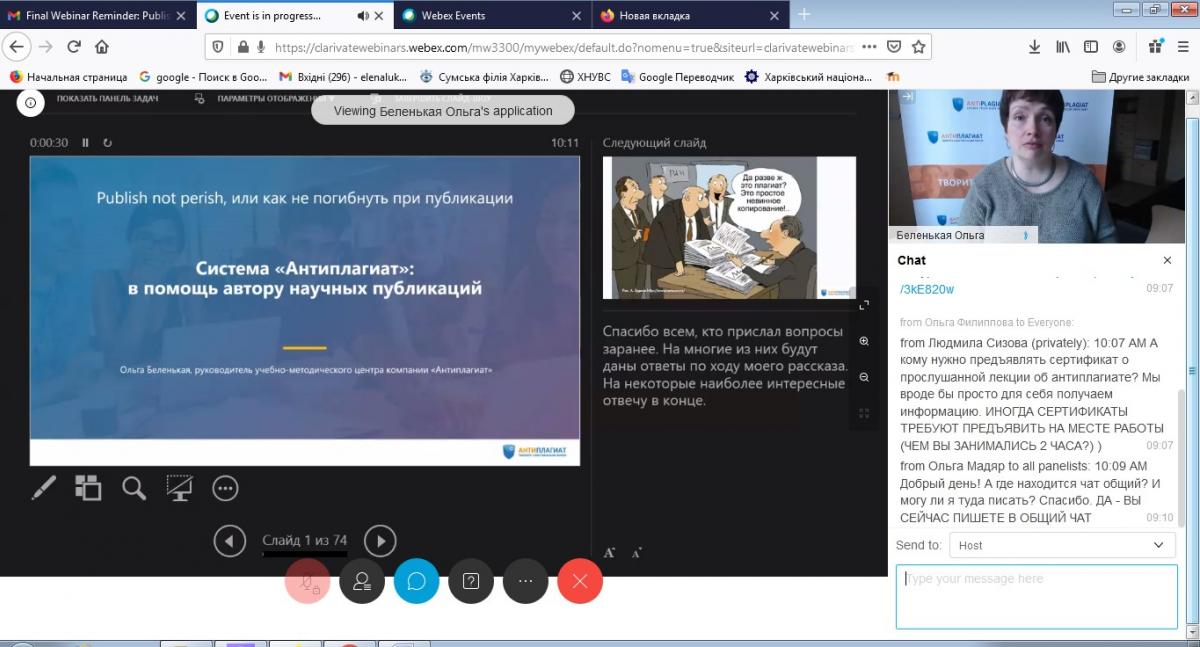The height and width of the screenshot is (647, 1200).
Task: Toggle the blue Chat panel button
Action: pyautogui.click(x=416, y=581)
